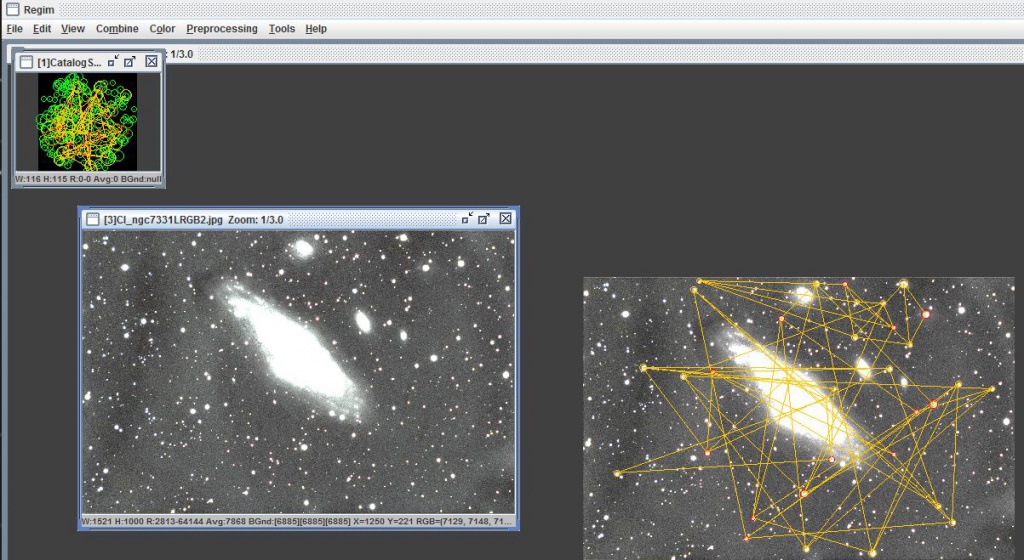Open the File menu
Screen dimensions: 1024x560
14,29
